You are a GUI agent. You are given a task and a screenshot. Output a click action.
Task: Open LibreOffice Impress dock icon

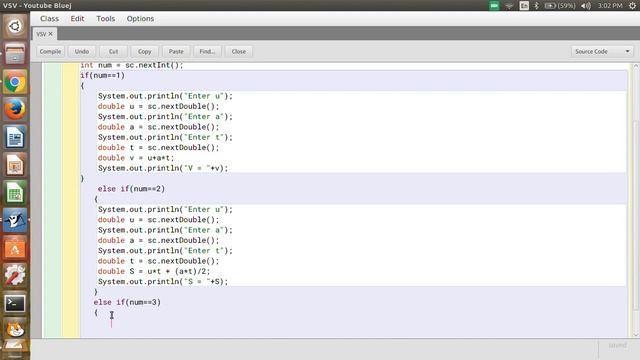click(15, 165)
